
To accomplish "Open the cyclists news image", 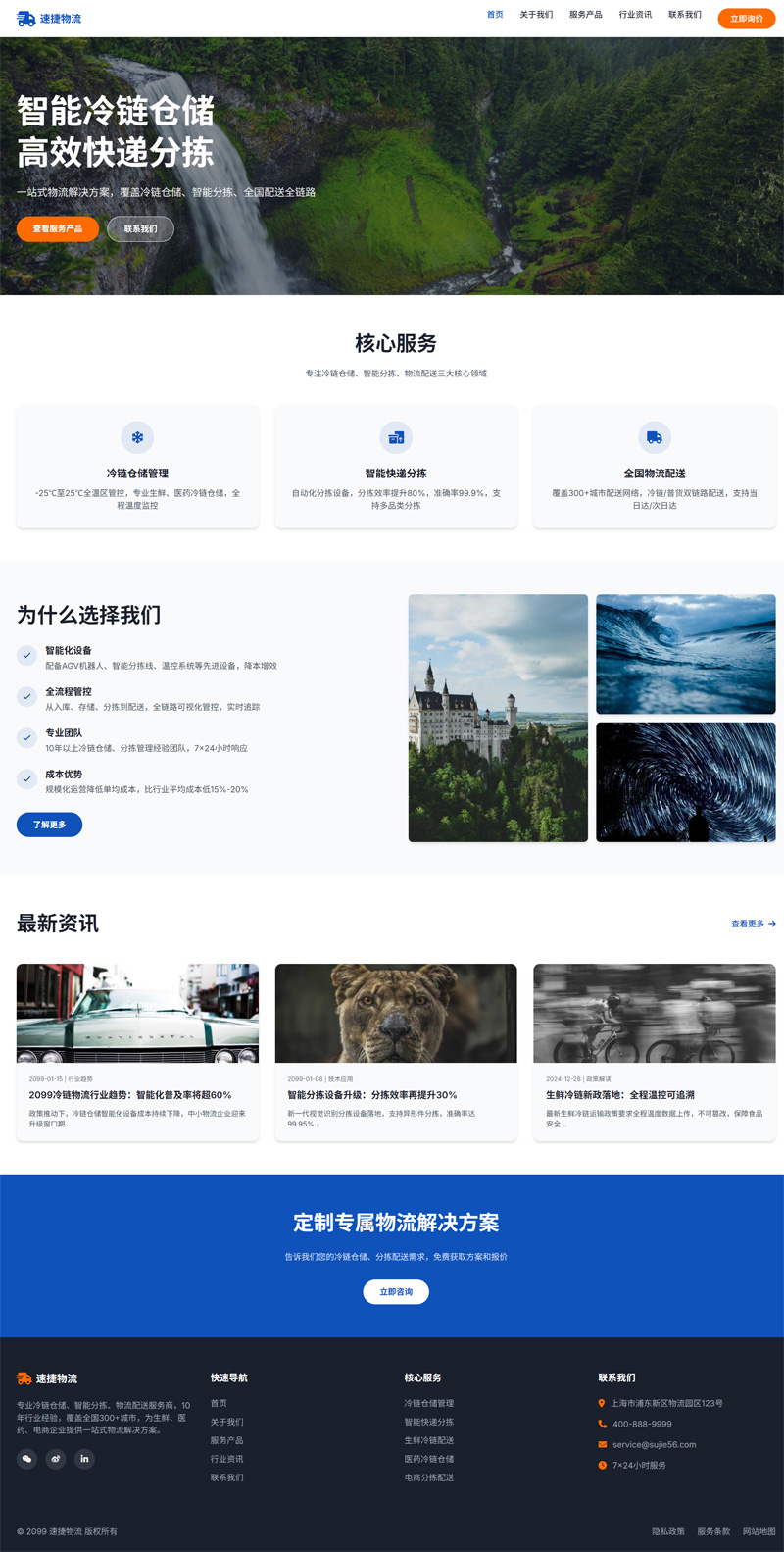I will click(655, 1013).
